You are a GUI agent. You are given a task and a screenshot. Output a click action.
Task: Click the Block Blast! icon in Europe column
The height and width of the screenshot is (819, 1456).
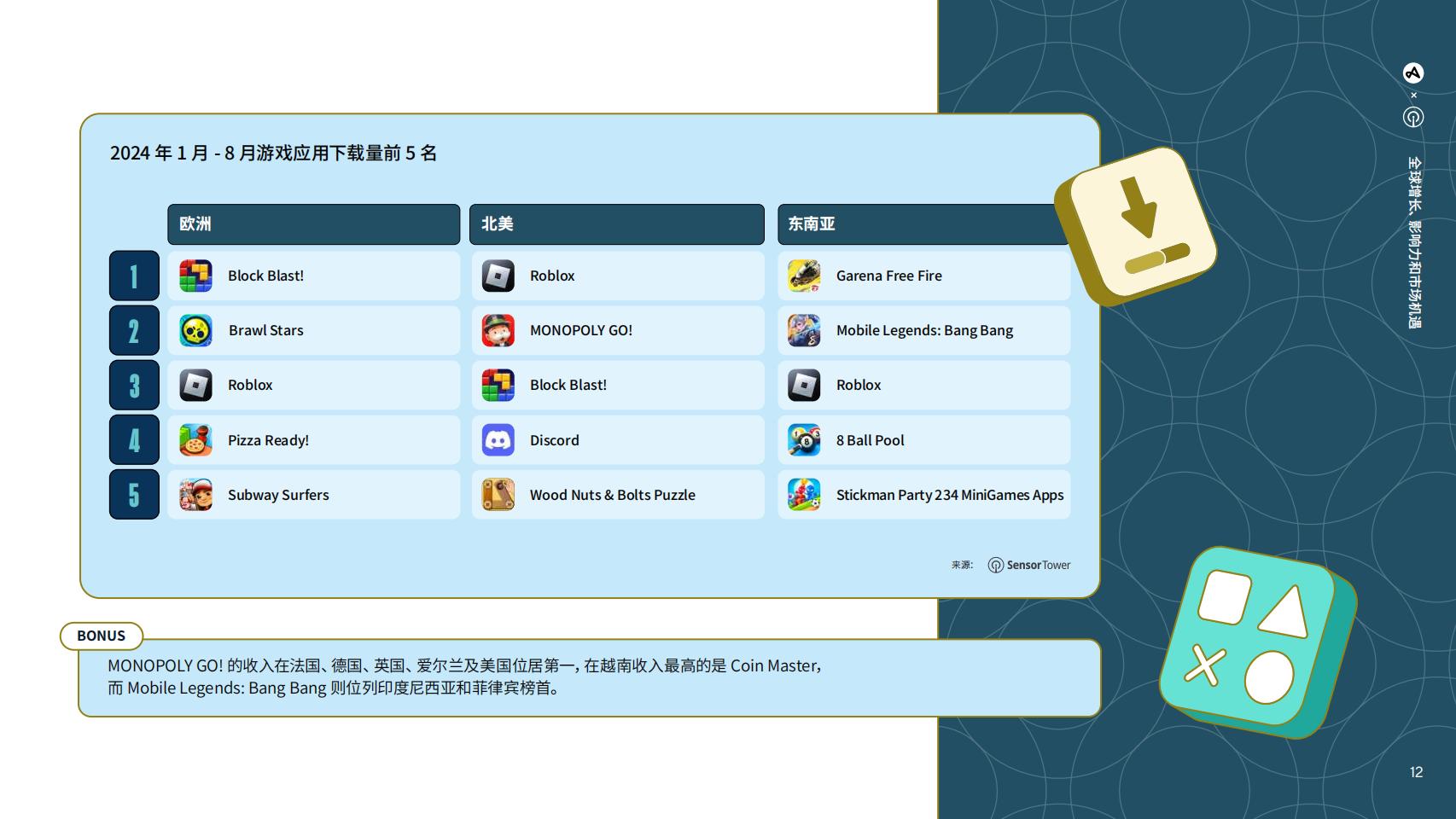(195, 276)
